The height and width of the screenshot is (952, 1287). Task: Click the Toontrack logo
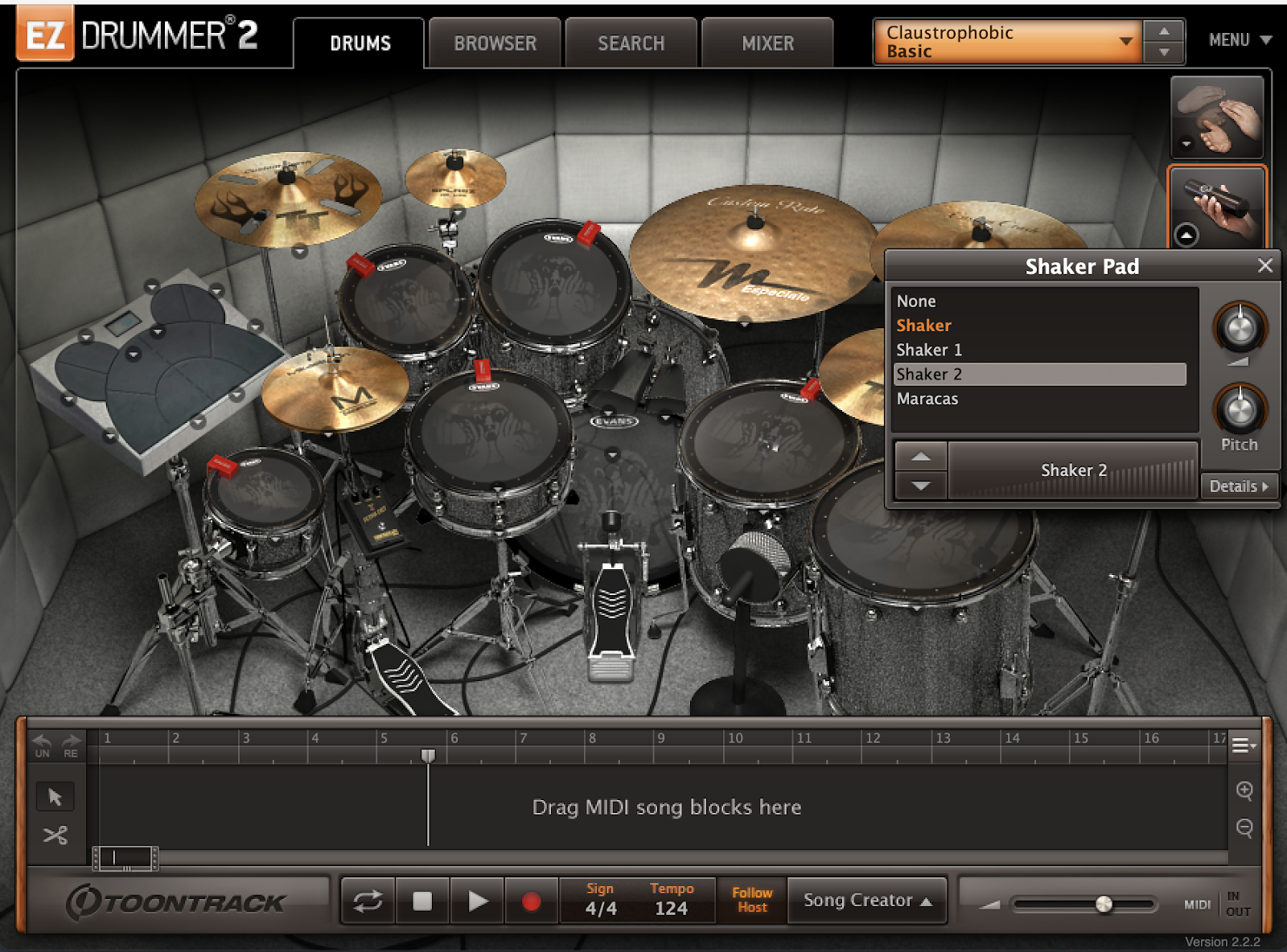click(176, 902)
